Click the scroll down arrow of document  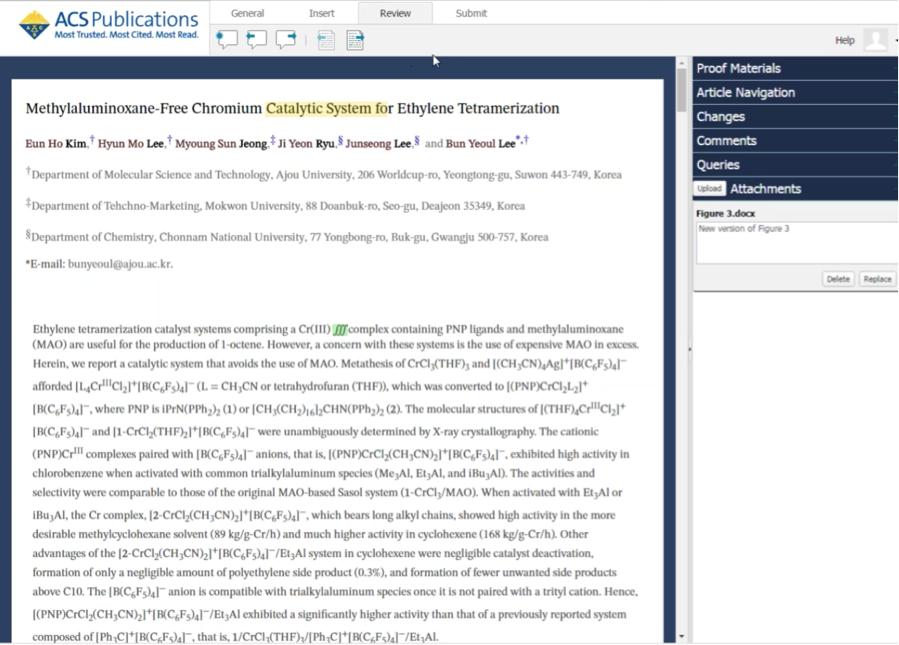(x=681, y=636)
